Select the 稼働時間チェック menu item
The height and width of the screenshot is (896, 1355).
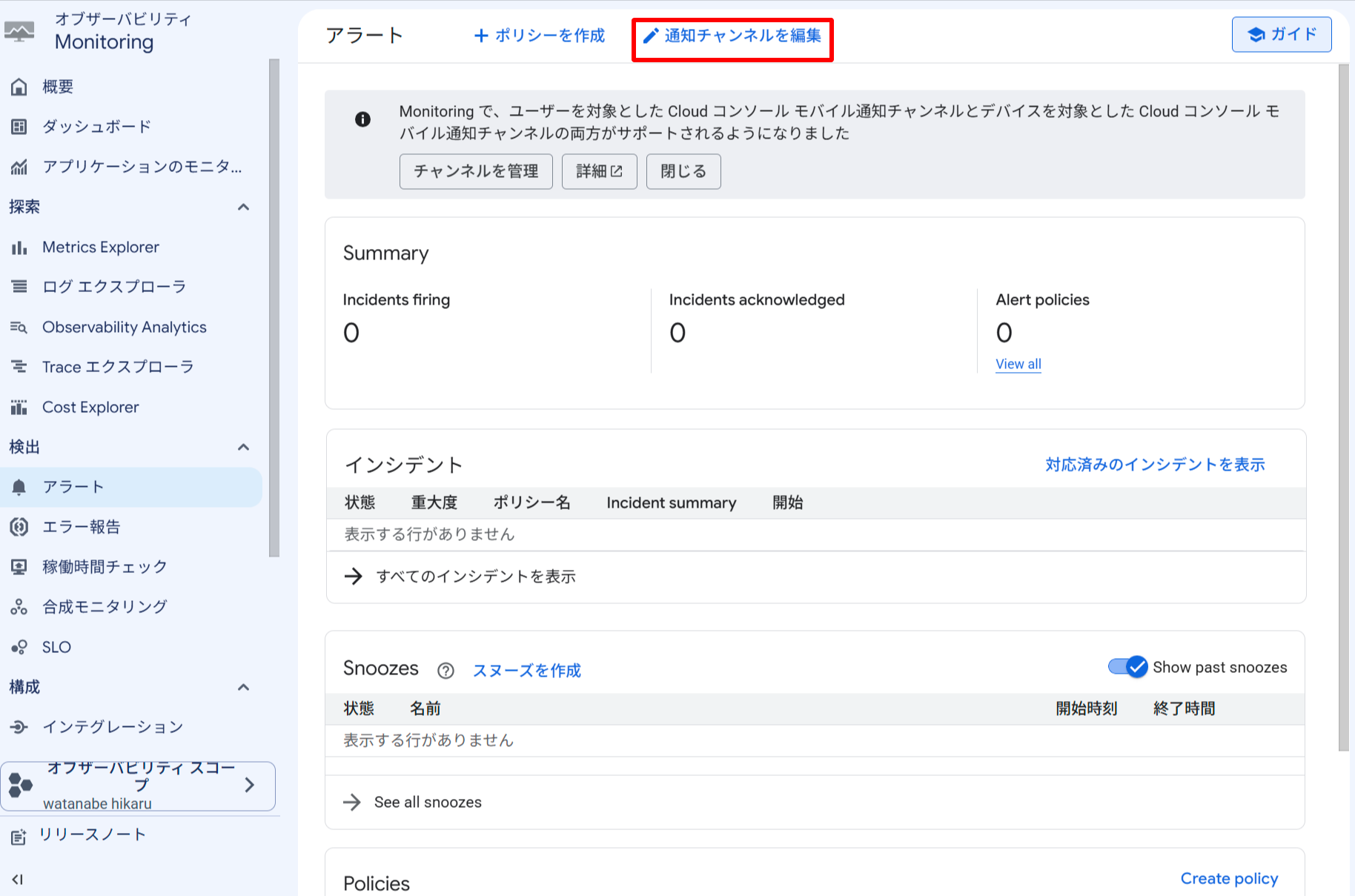pyautogui.click(x=131, y=567)
